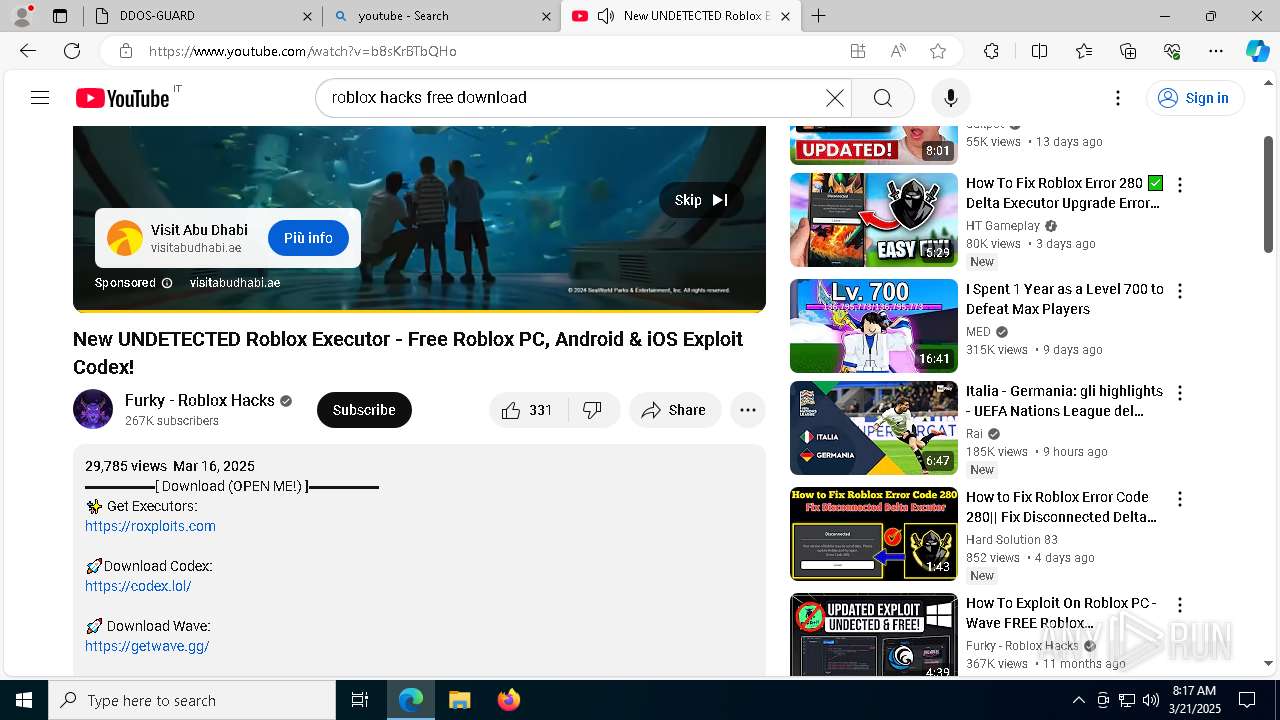The width and height of the screenshot is (1280, 720).
Task: Open more actions menu beside Share
Action: pos(748,410)
